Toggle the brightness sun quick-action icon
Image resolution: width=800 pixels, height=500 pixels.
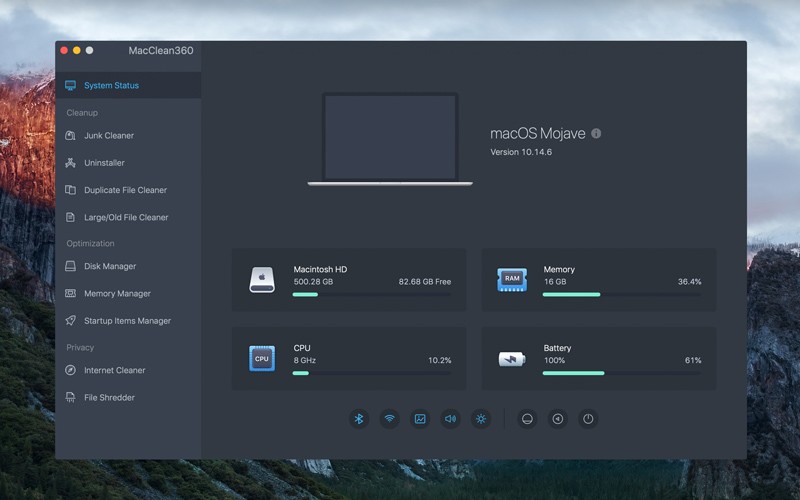pyautogui.click(x=481, y=419)
